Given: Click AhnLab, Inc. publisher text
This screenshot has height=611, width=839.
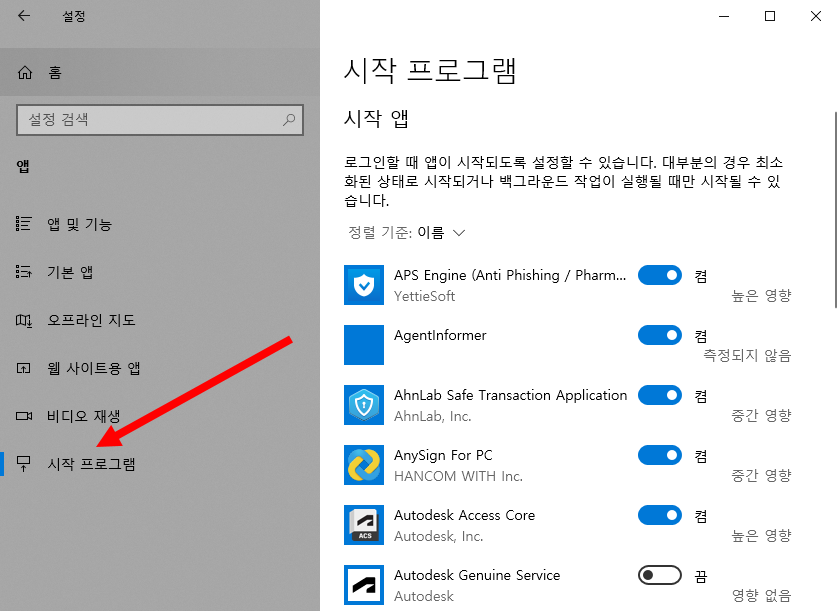Looking at the screenshot, I should coord(432,416).
